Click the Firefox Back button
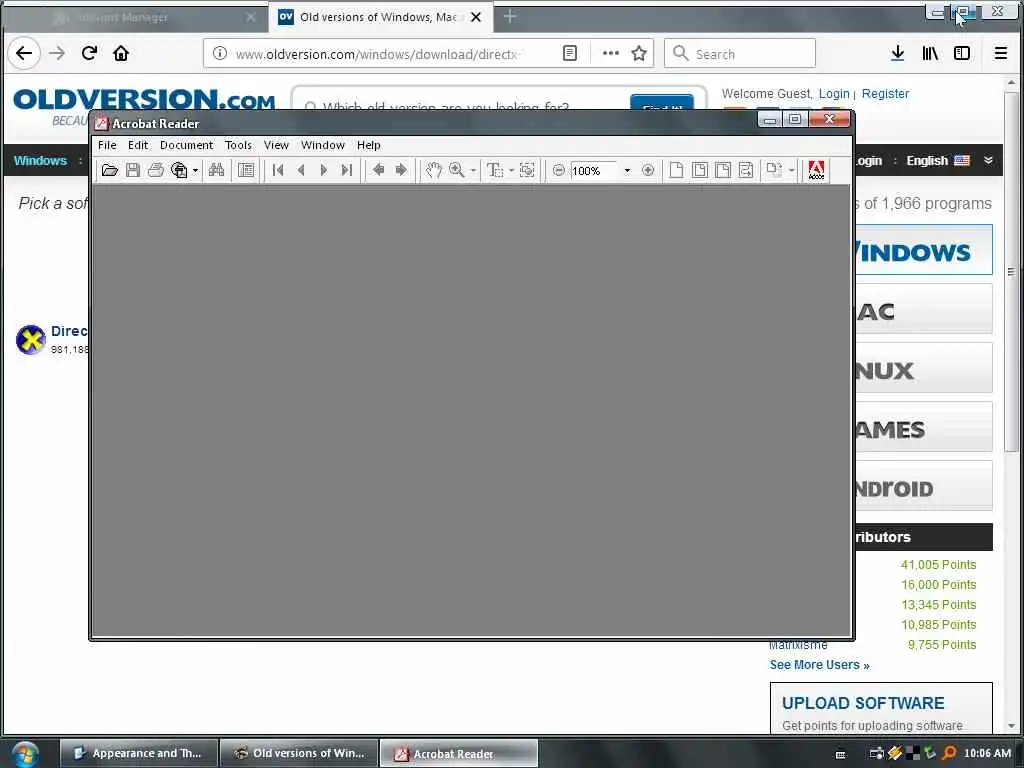Viewport: 1024px width, 768px height. (x=24, y=54)
